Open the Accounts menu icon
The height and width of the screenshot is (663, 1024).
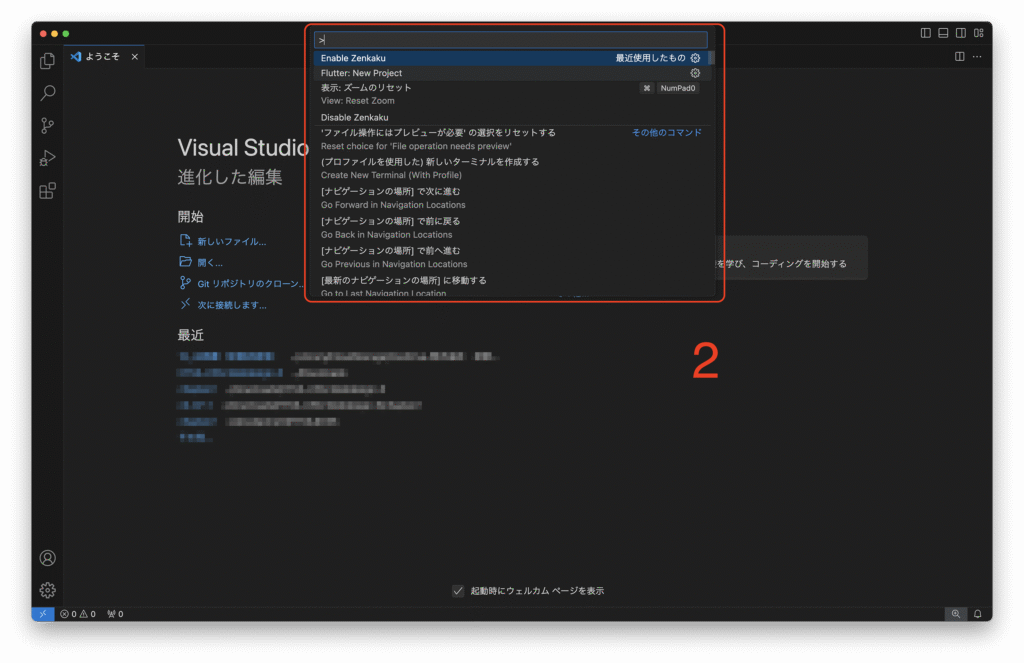48,558
